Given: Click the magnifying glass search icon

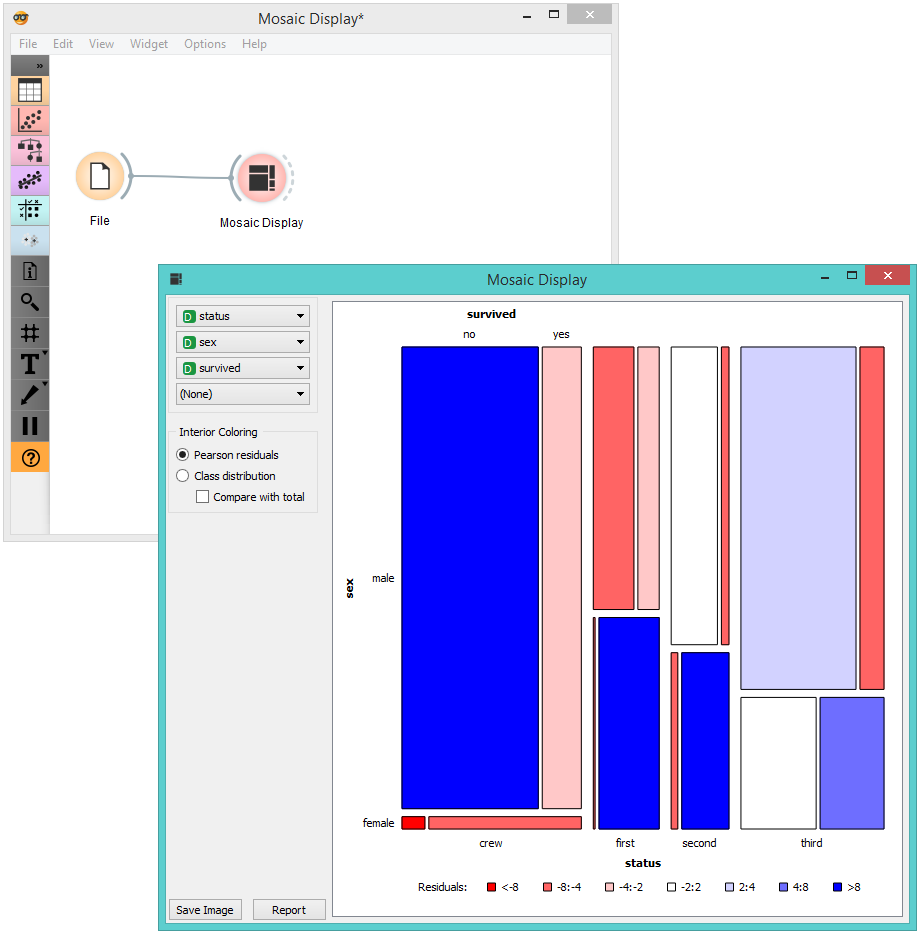Looking at the screenshot, I should click(29, 302).
